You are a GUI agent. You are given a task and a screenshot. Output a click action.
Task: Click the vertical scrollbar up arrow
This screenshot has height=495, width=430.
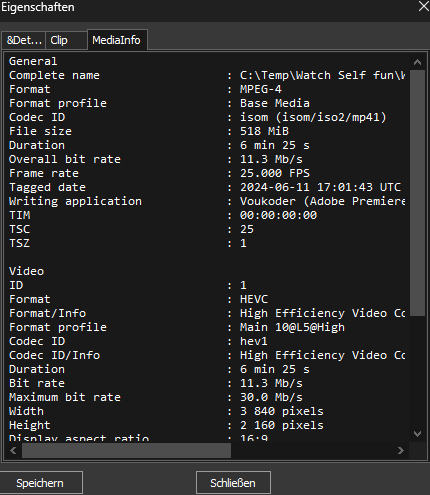coord(417,62)
